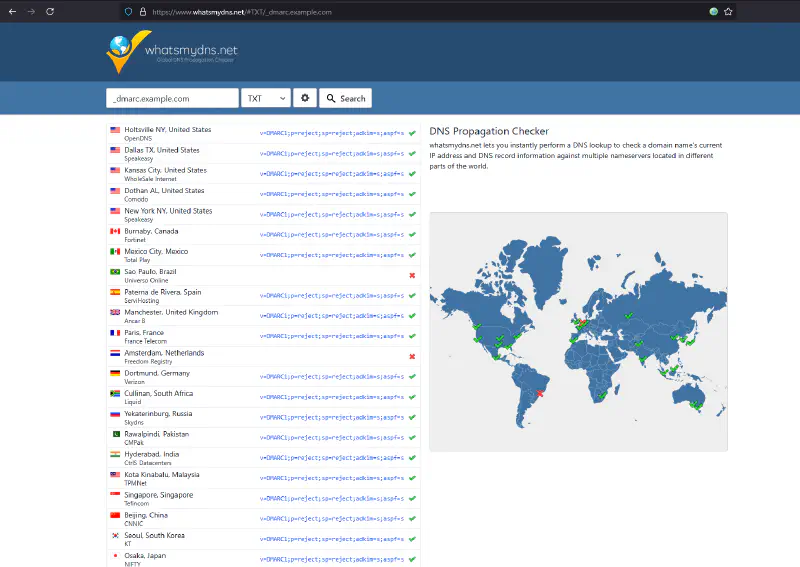The height and width of the screenshot is (567, 800).
Task: Click the DMARC result for Singapore row
Action: coord(332,499)
